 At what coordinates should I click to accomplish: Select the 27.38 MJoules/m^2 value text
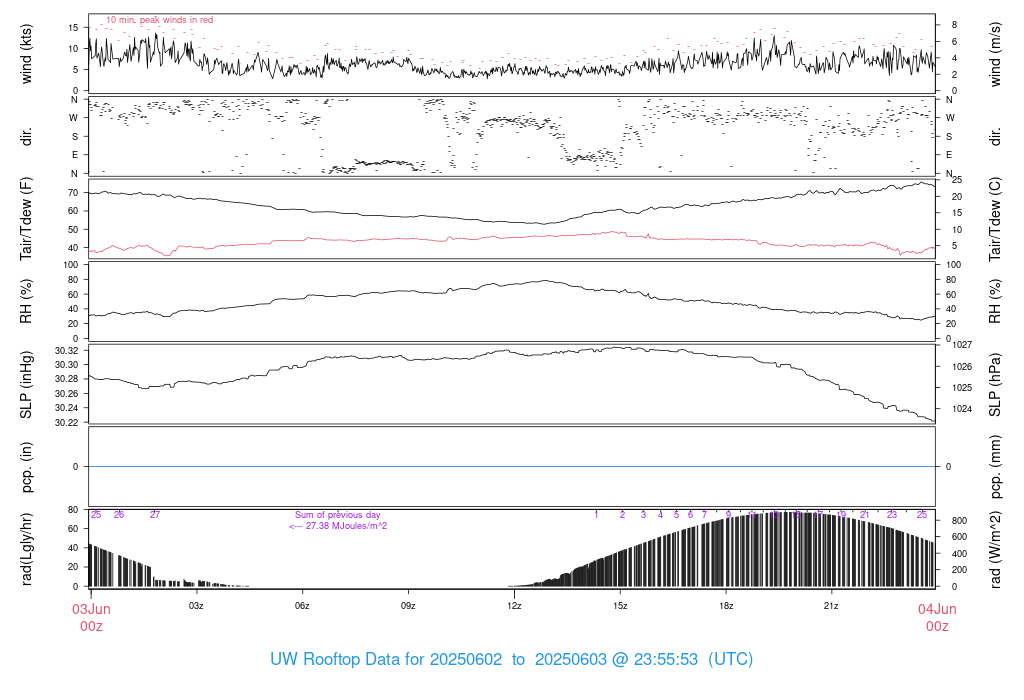(x=338, y=526)
